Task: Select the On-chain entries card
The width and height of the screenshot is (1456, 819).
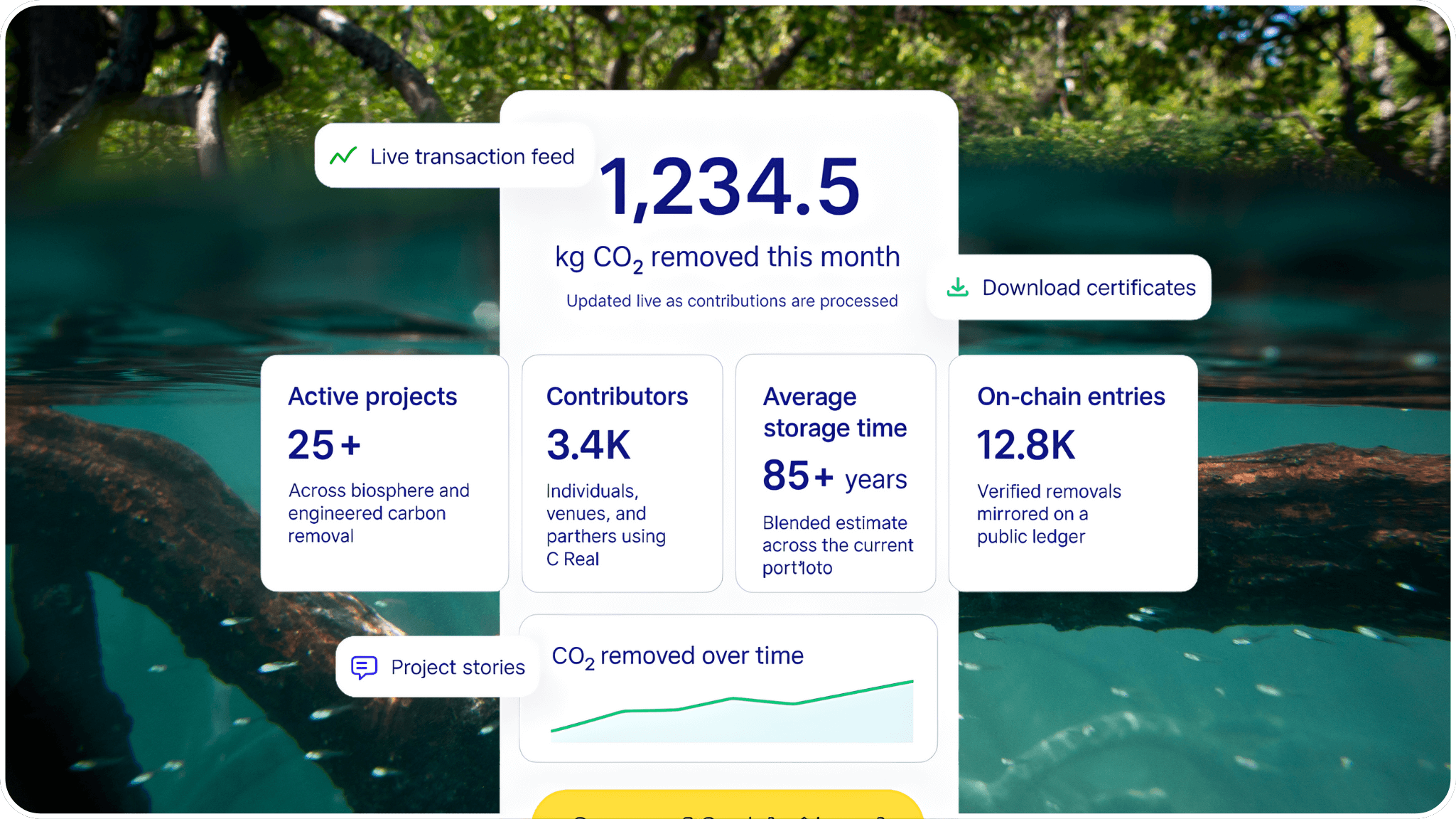Action: click(x=1073, y=473)
